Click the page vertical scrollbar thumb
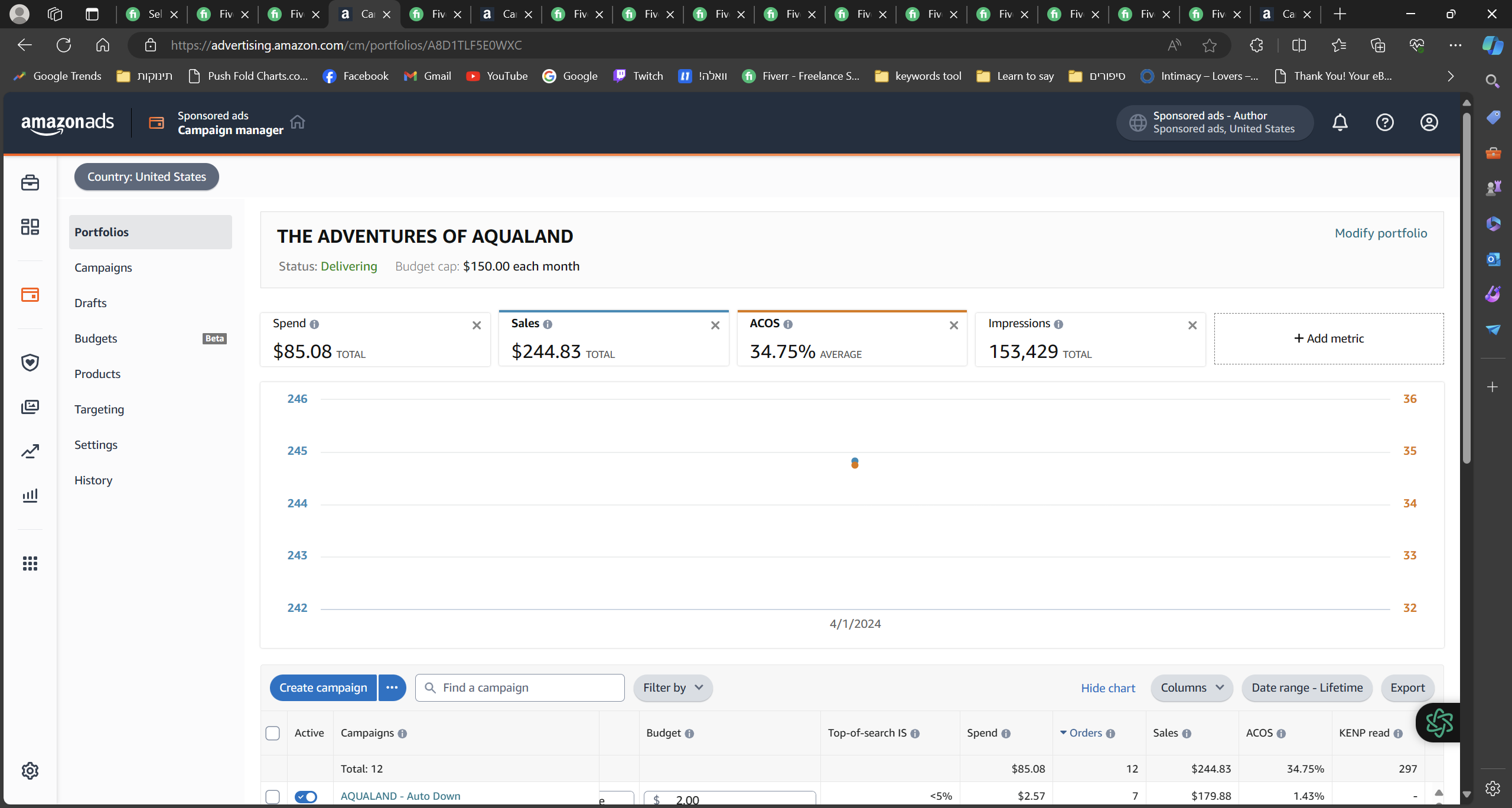 (1467, 287)
